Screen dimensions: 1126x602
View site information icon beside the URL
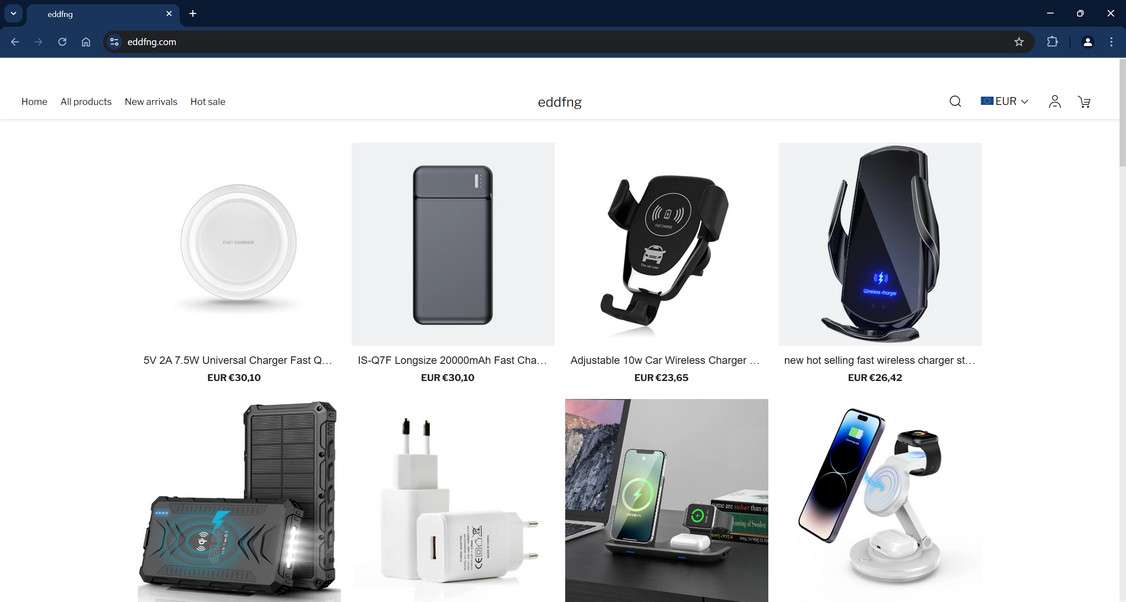pos(114,42)
